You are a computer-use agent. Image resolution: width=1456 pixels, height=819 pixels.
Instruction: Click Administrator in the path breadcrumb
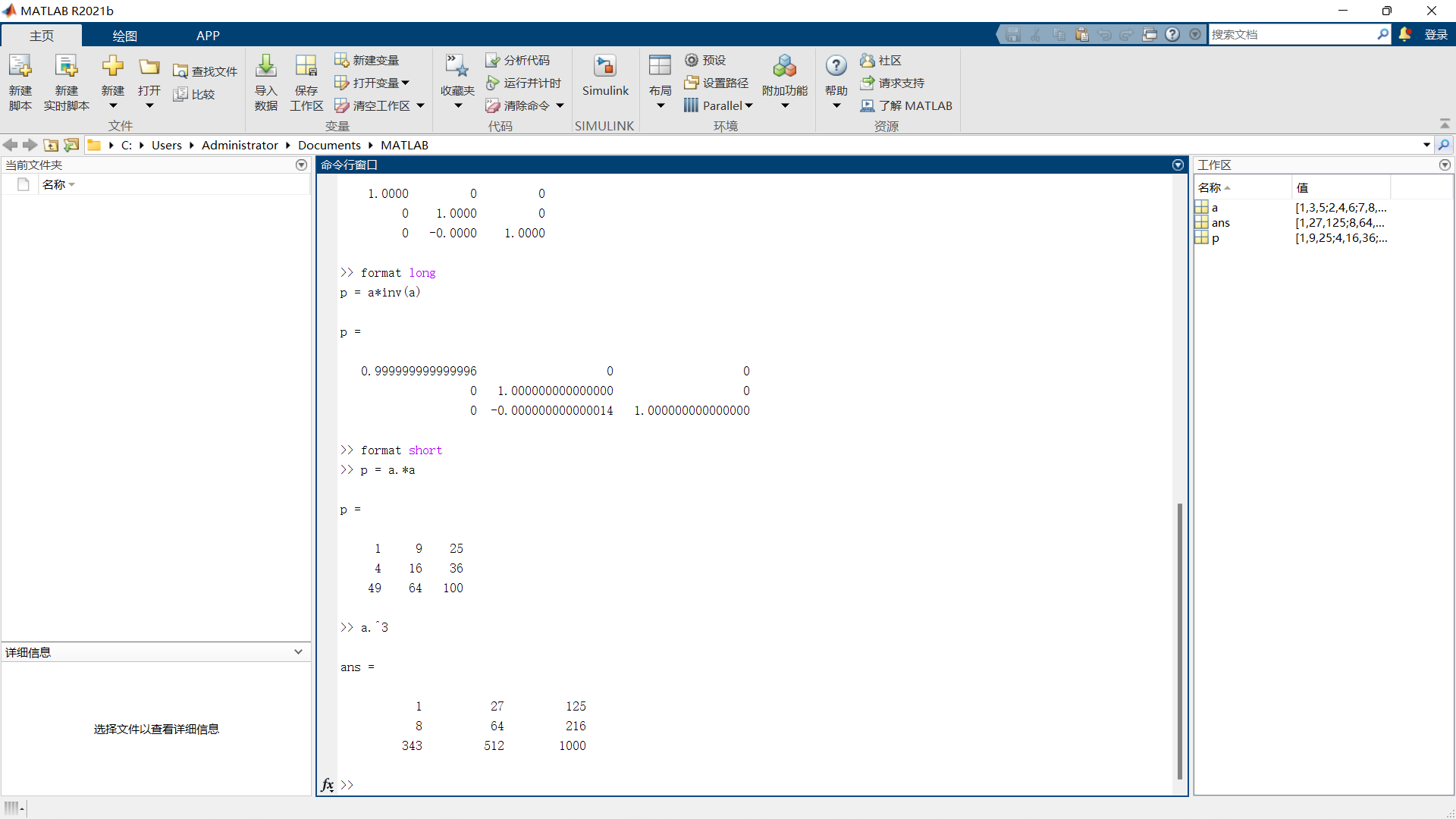pyautogui.click(x=240, y=145)
